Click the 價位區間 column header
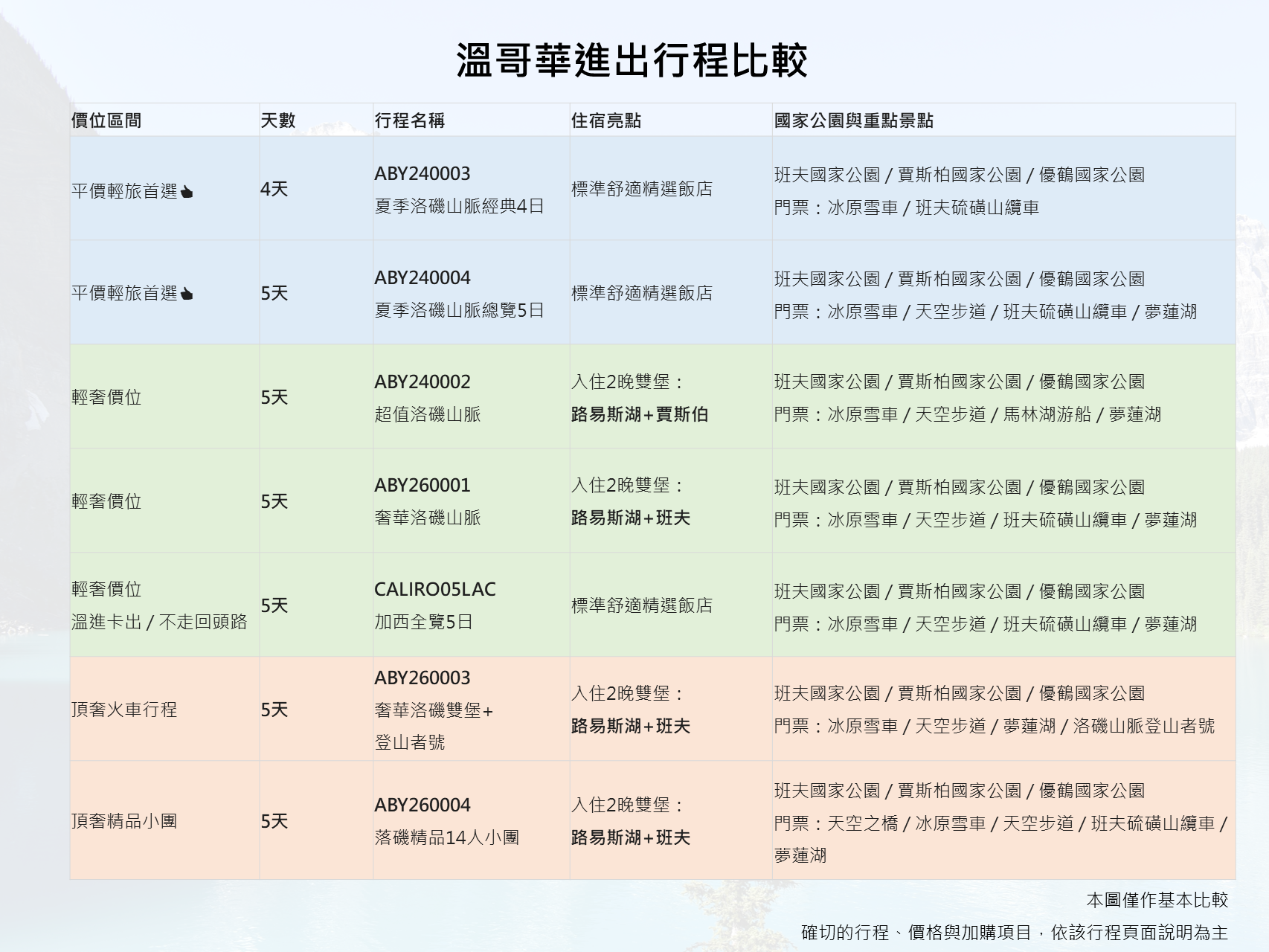 (106, 120)
